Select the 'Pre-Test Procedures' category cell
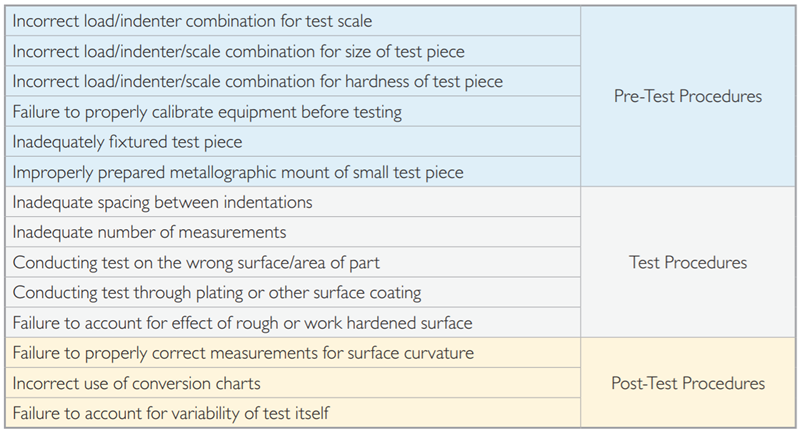The image size is (800, 432). coord(688,97)
